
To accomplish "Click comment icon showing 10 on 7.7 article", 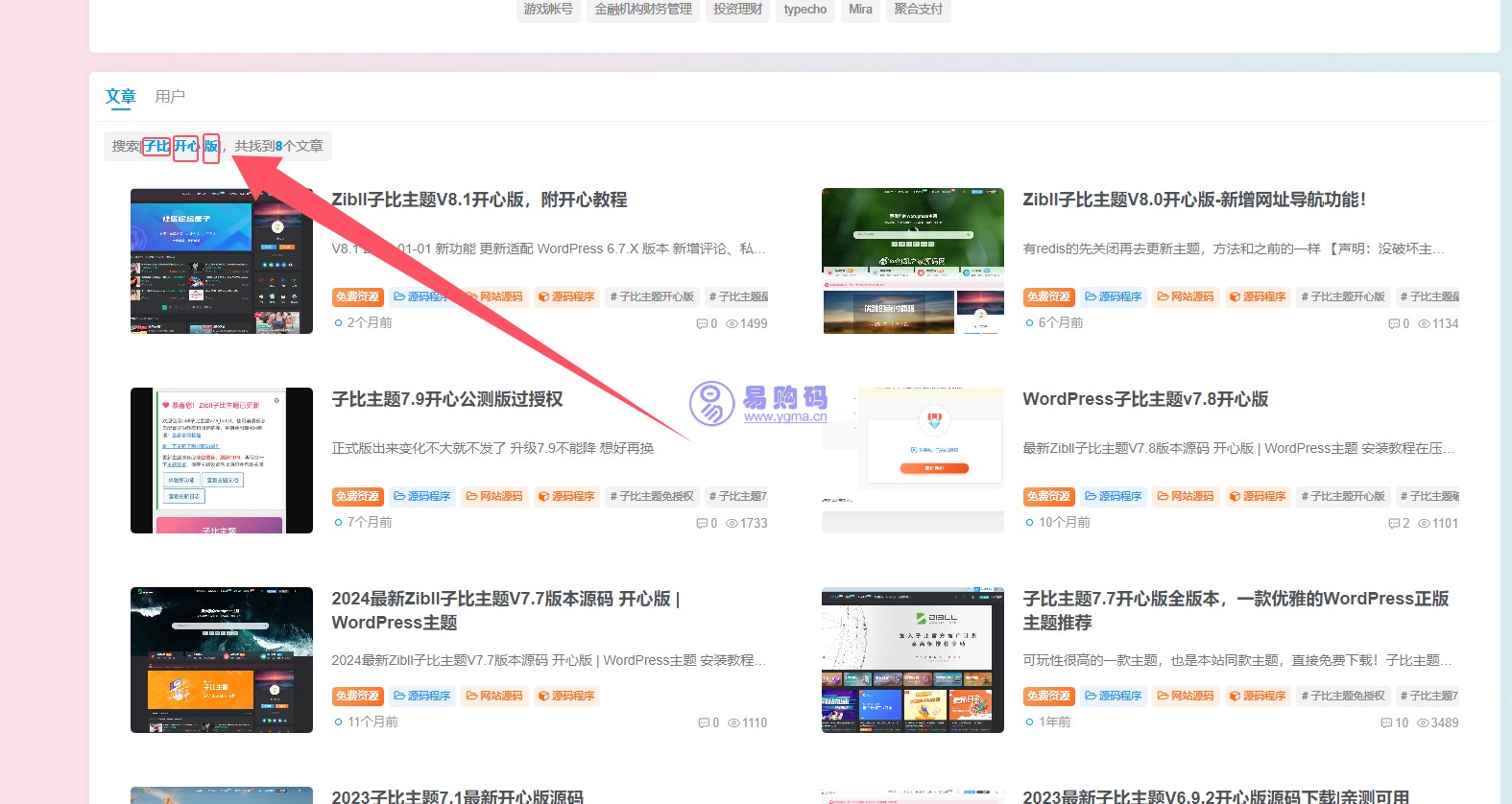I will (1386, 723).
